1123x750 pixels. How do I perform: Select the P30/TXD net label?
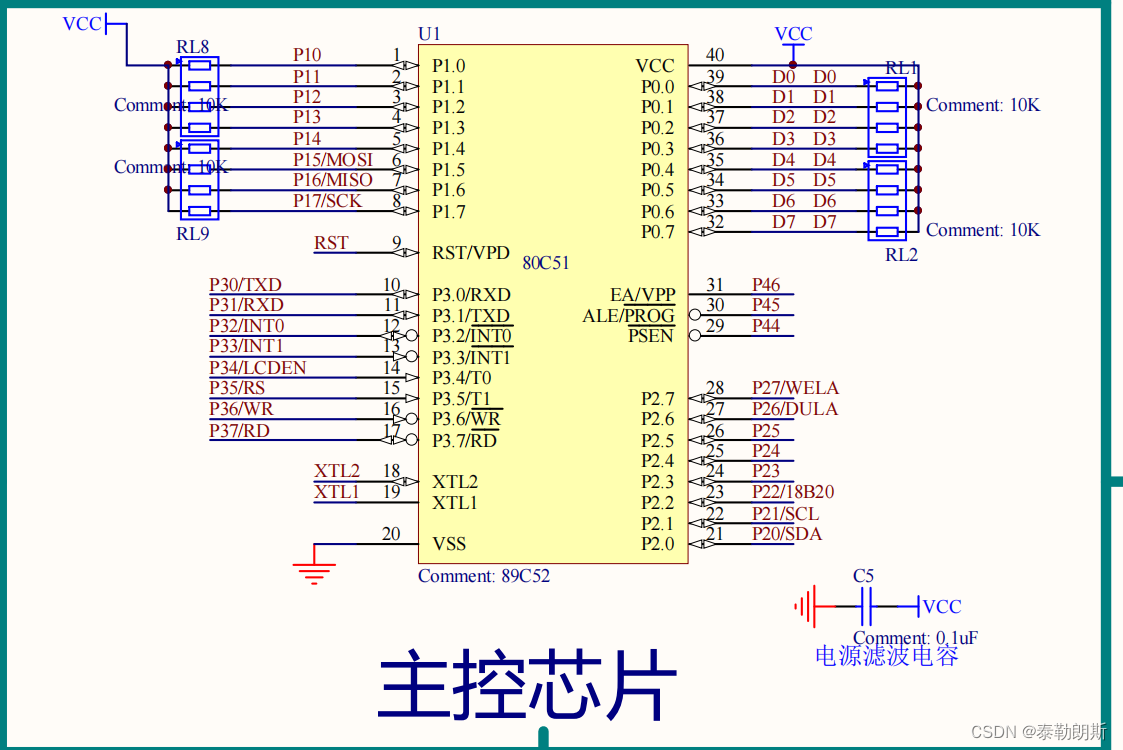pos(246,284)
